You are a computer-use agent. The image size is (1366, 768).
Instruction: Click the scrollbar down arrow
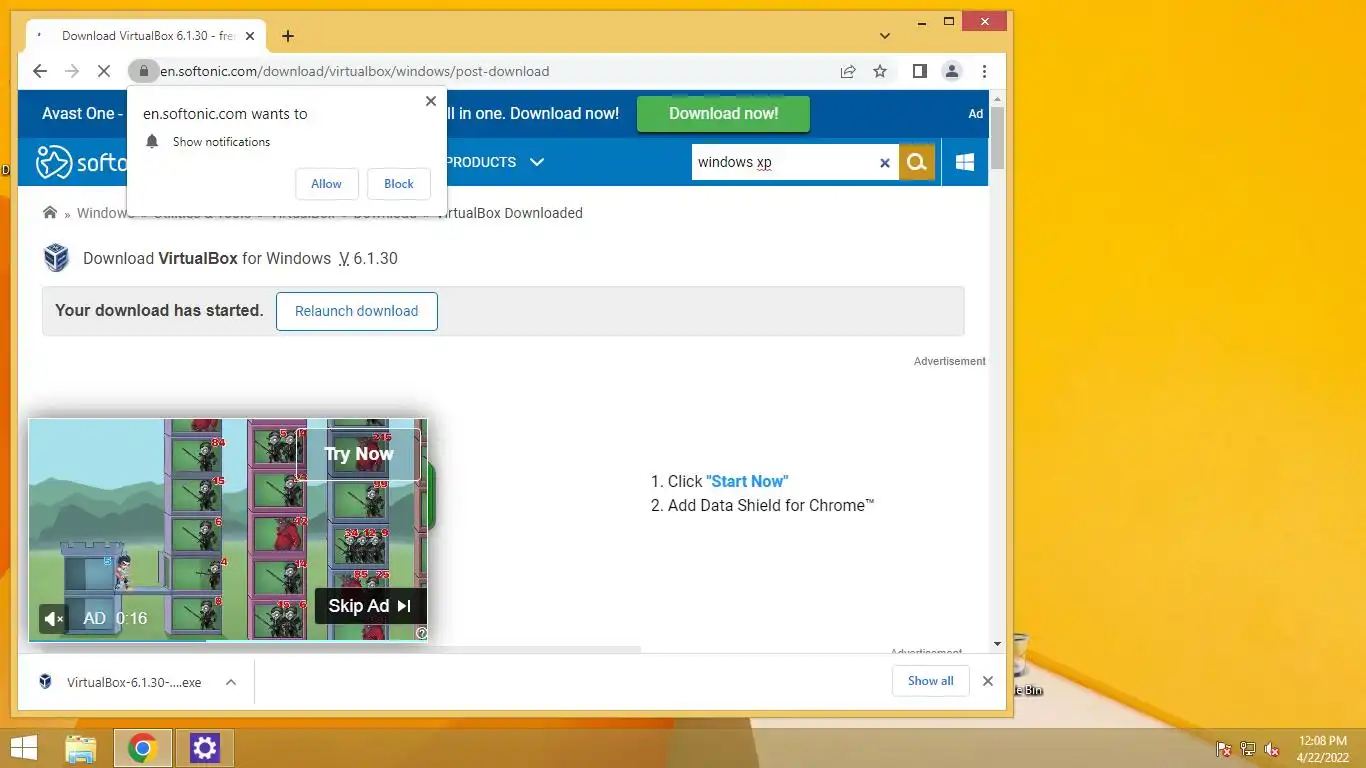tap(998, 645)
